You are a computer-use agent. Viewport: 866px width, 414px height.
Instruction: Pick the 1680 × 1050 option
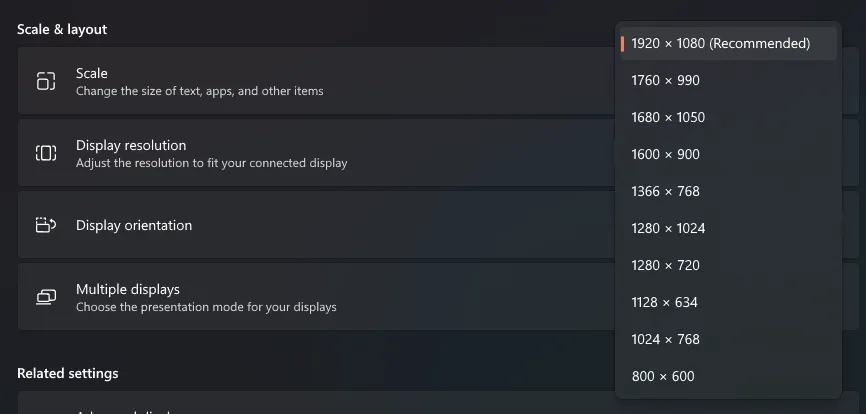pyautogui.click(x=668, y=117)
